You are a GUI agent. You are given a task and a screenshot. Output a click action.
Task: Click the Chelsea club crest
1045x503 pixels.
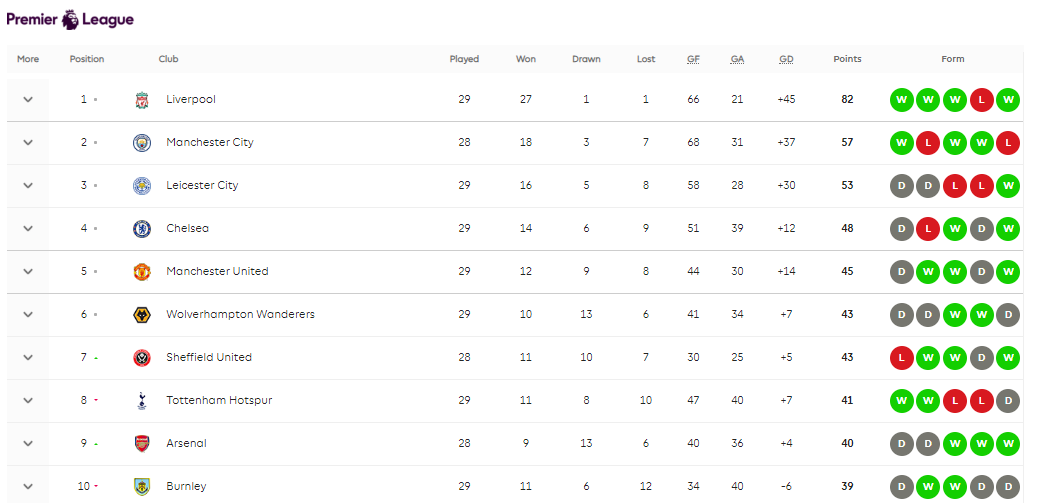coord(142,229)
